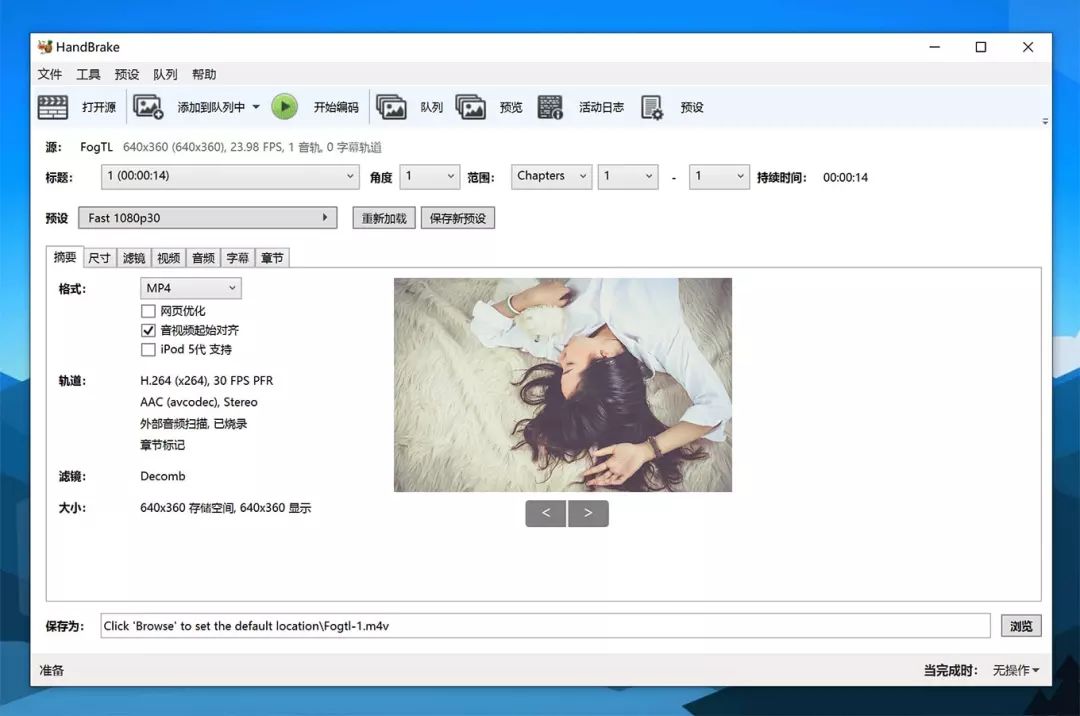This screenshot has width=1080, height=716.
Task: Switch to the 视频 tab
Action: (x=168, y=257)
